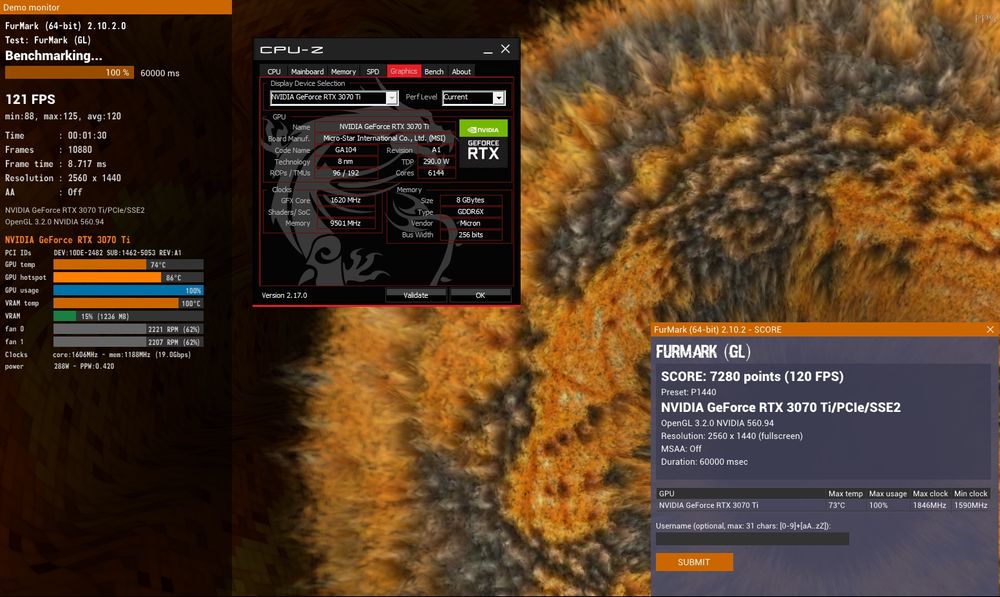Image resolution: width=1000 pixels, height=597 pixels.
Task: Click the SUBMIT button in FurMark score
Action: click(x=694, y=562)
